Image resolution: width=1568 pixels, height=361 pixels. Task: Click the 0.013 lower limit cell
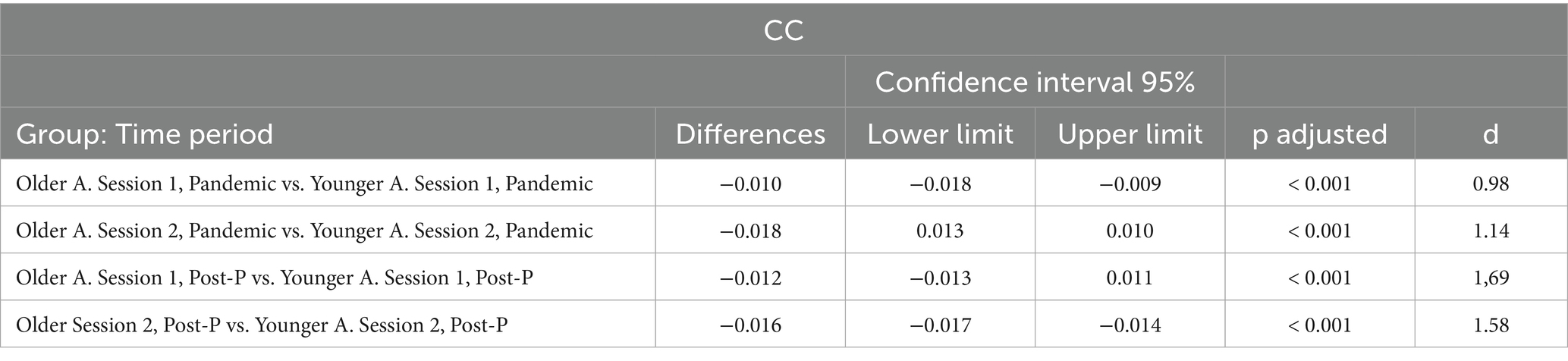click(940, 231)
